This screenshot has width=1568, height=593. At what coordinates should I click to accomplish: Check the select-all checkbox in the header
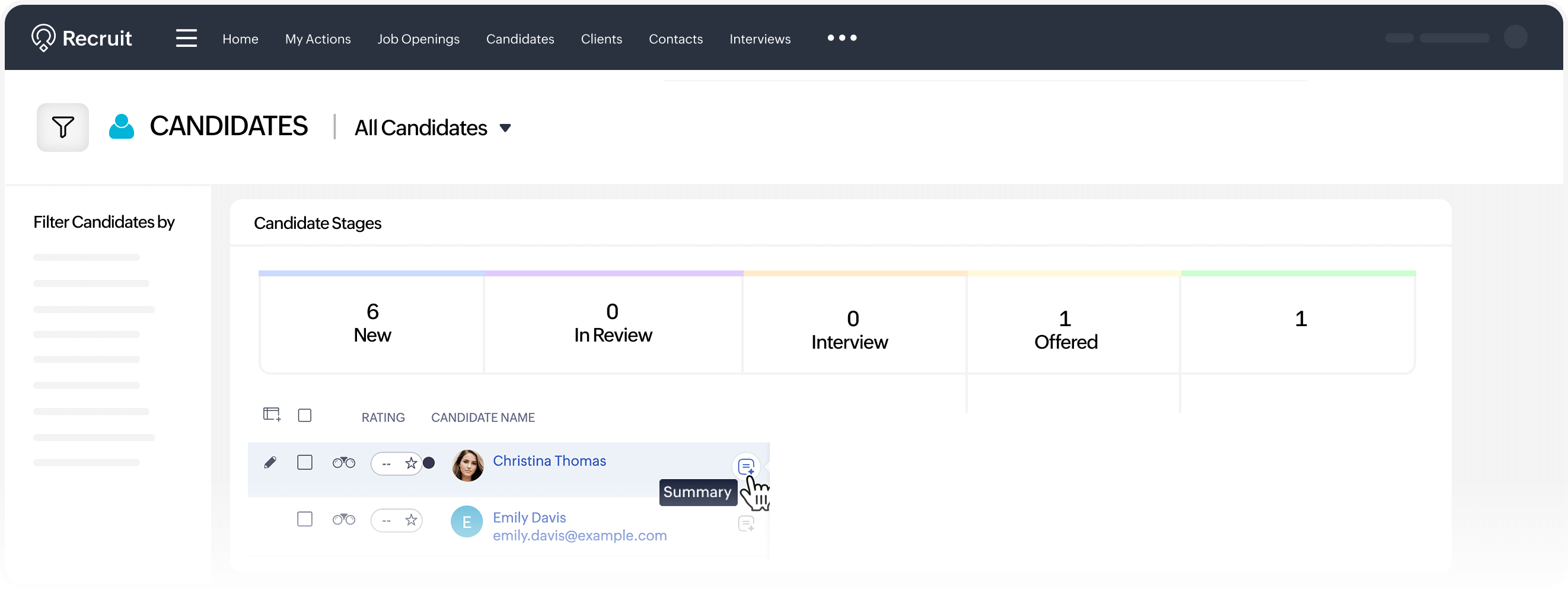point(305,415)
